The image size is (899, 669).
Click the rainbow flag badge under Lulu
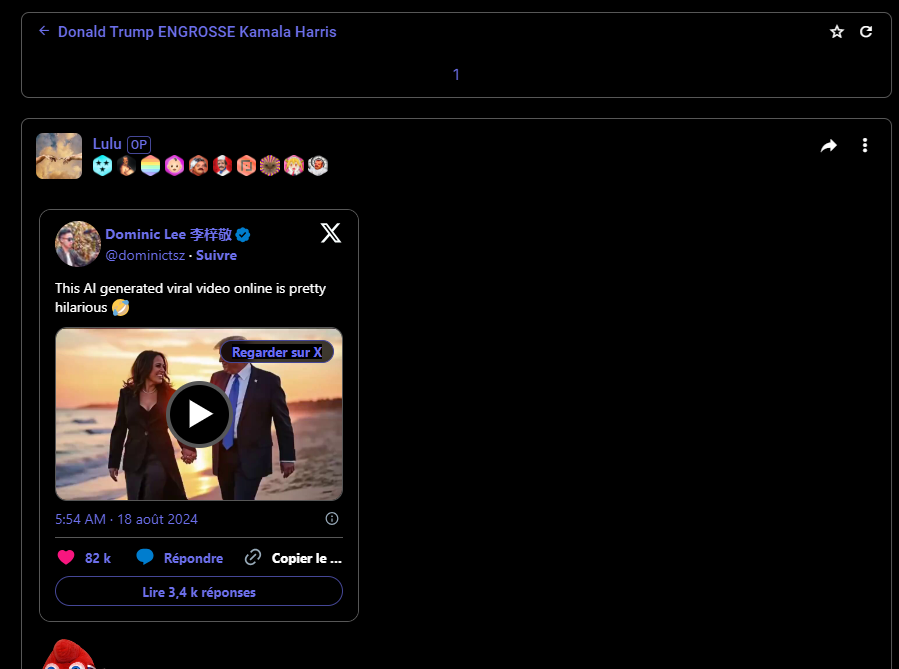(150, 166)
